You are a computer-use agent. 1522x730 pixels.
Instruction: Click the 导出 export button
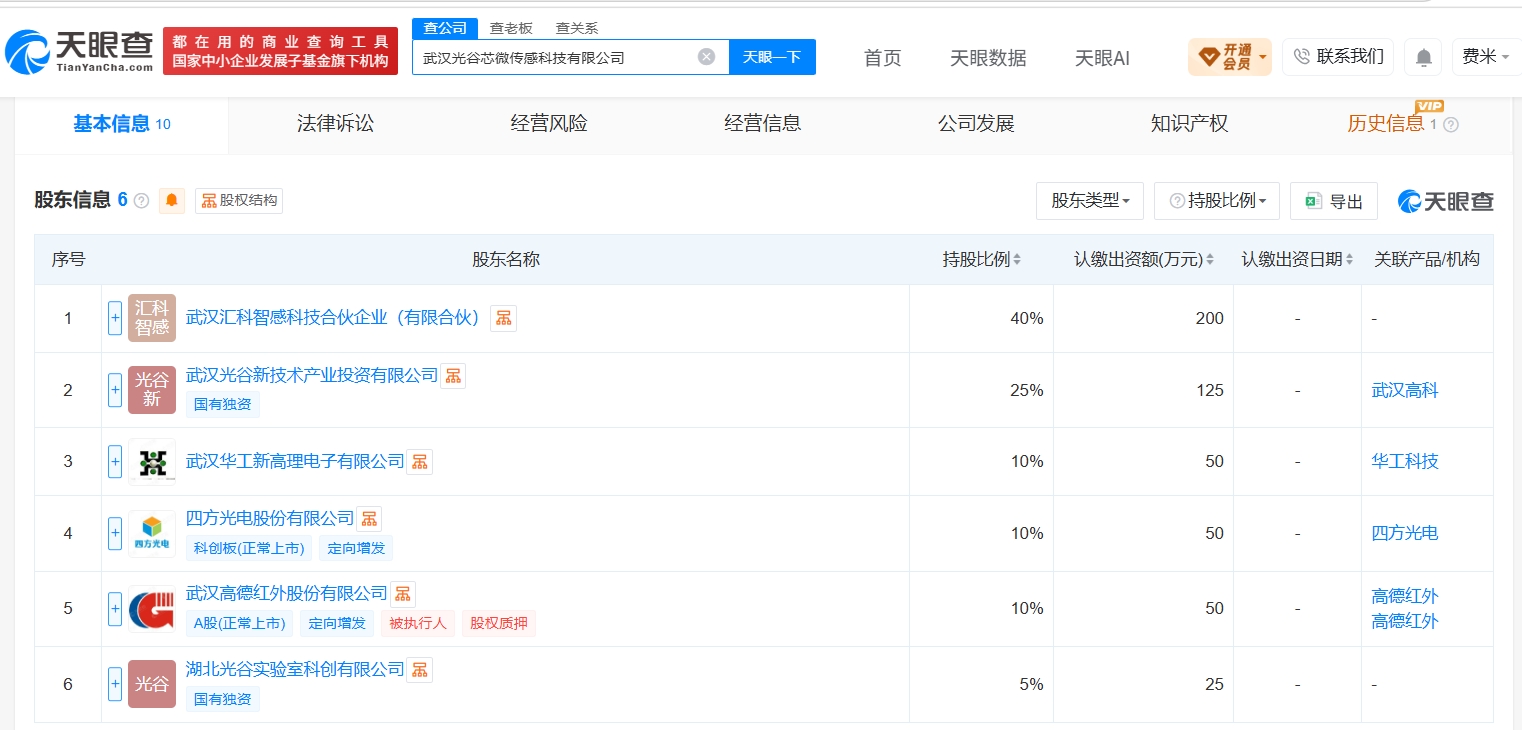point(1334,201)
